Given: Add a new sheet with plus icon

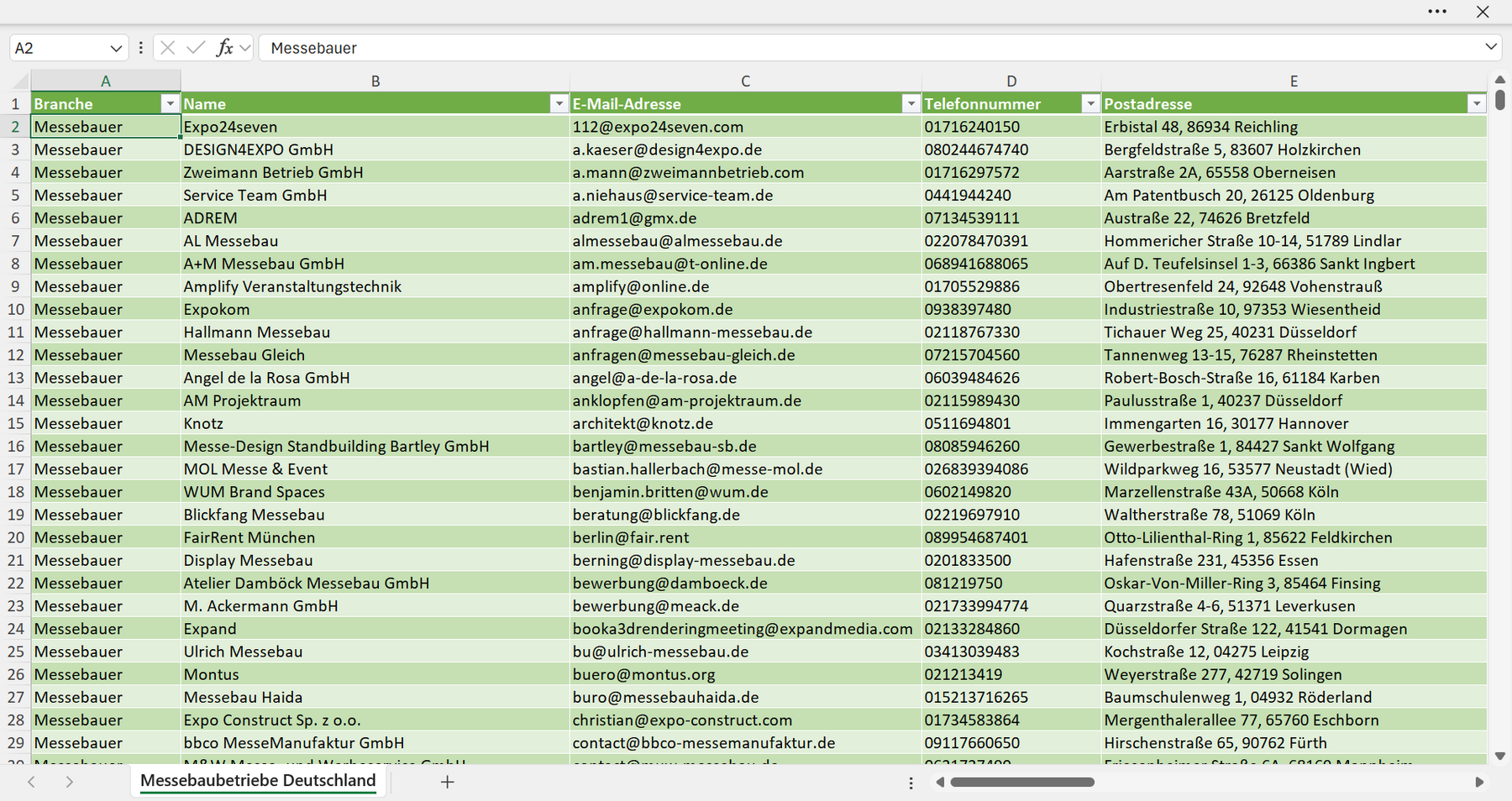Looking at the screenshot, I should [448, 782].
